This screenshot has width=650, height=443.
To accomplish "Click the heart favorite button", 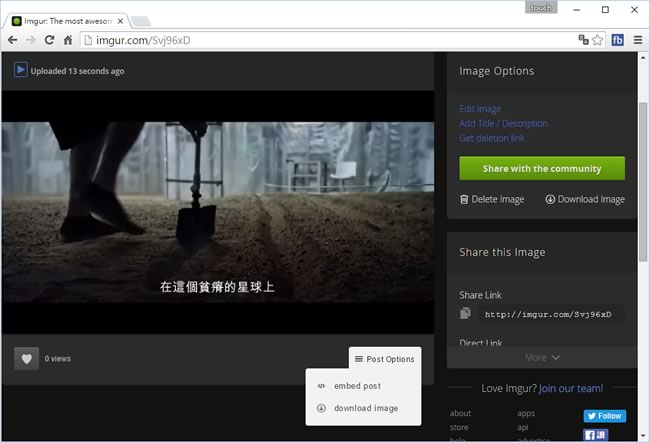I will [27, 358].
